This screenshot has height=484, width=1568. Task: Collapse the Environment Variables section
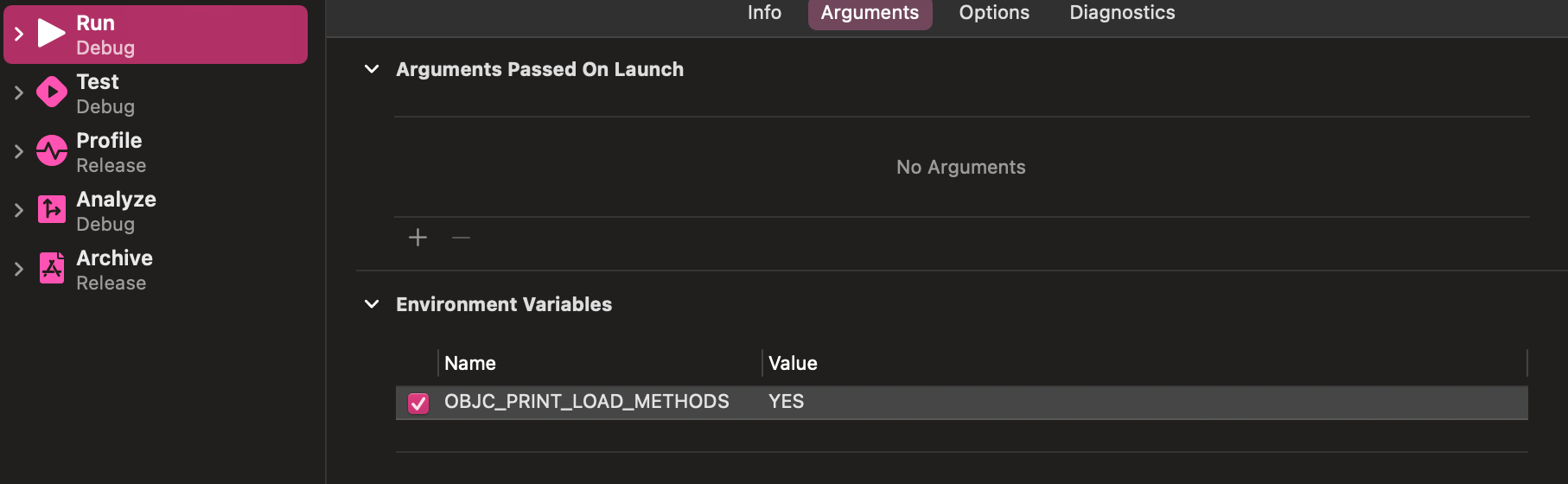tap(372, 304)
